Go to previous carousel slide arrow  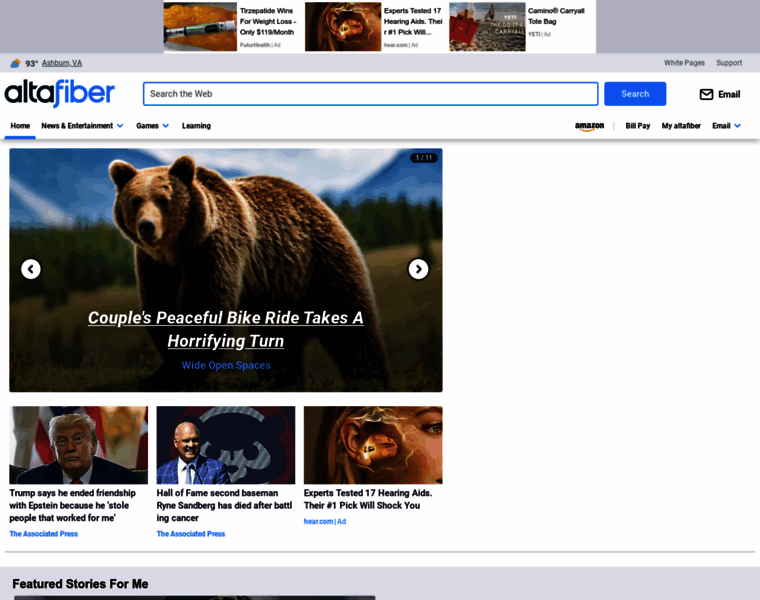click(x=31, y=269)
